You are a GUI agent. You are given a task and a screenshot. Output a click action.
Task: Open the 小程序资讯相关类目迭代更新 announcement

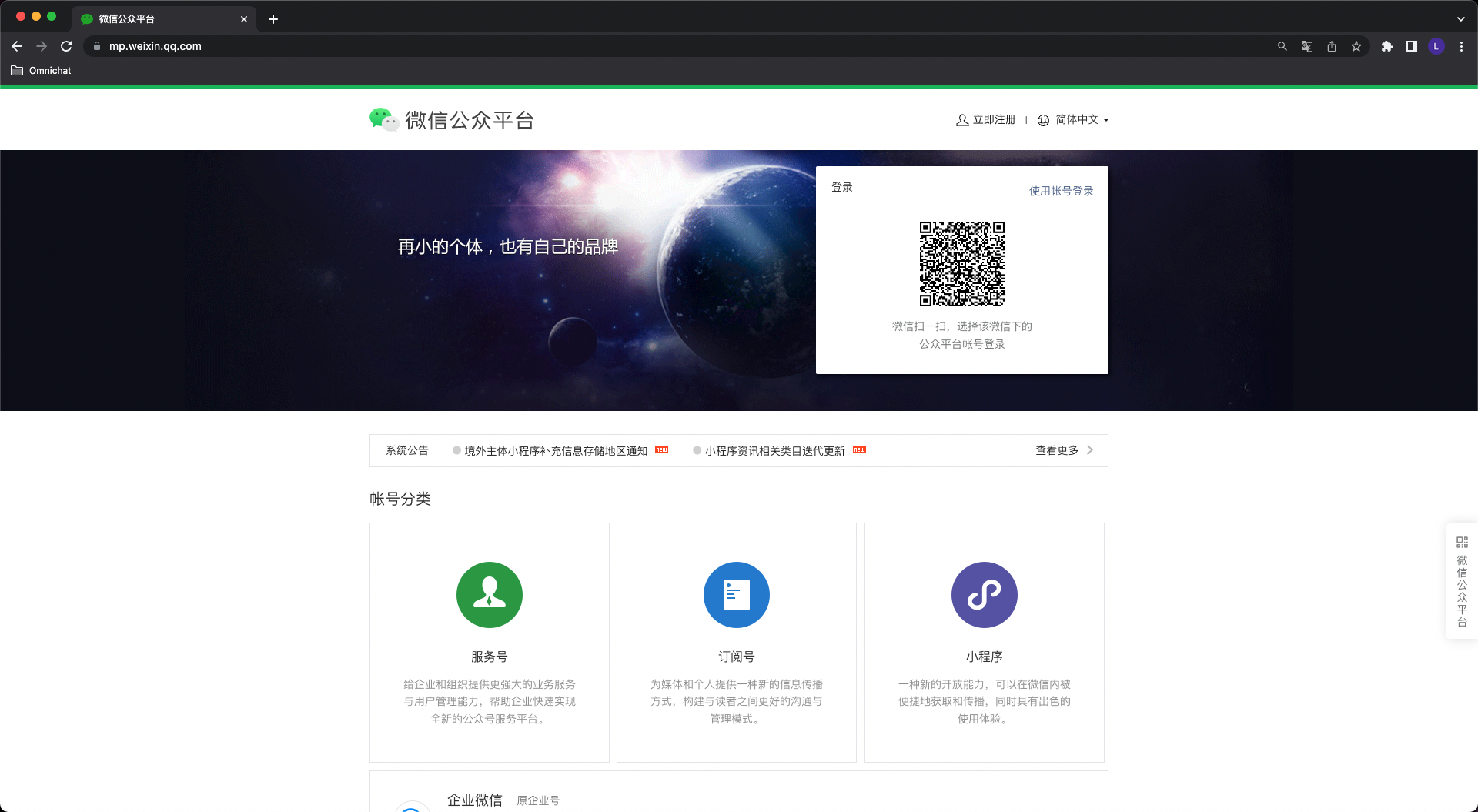774,451
